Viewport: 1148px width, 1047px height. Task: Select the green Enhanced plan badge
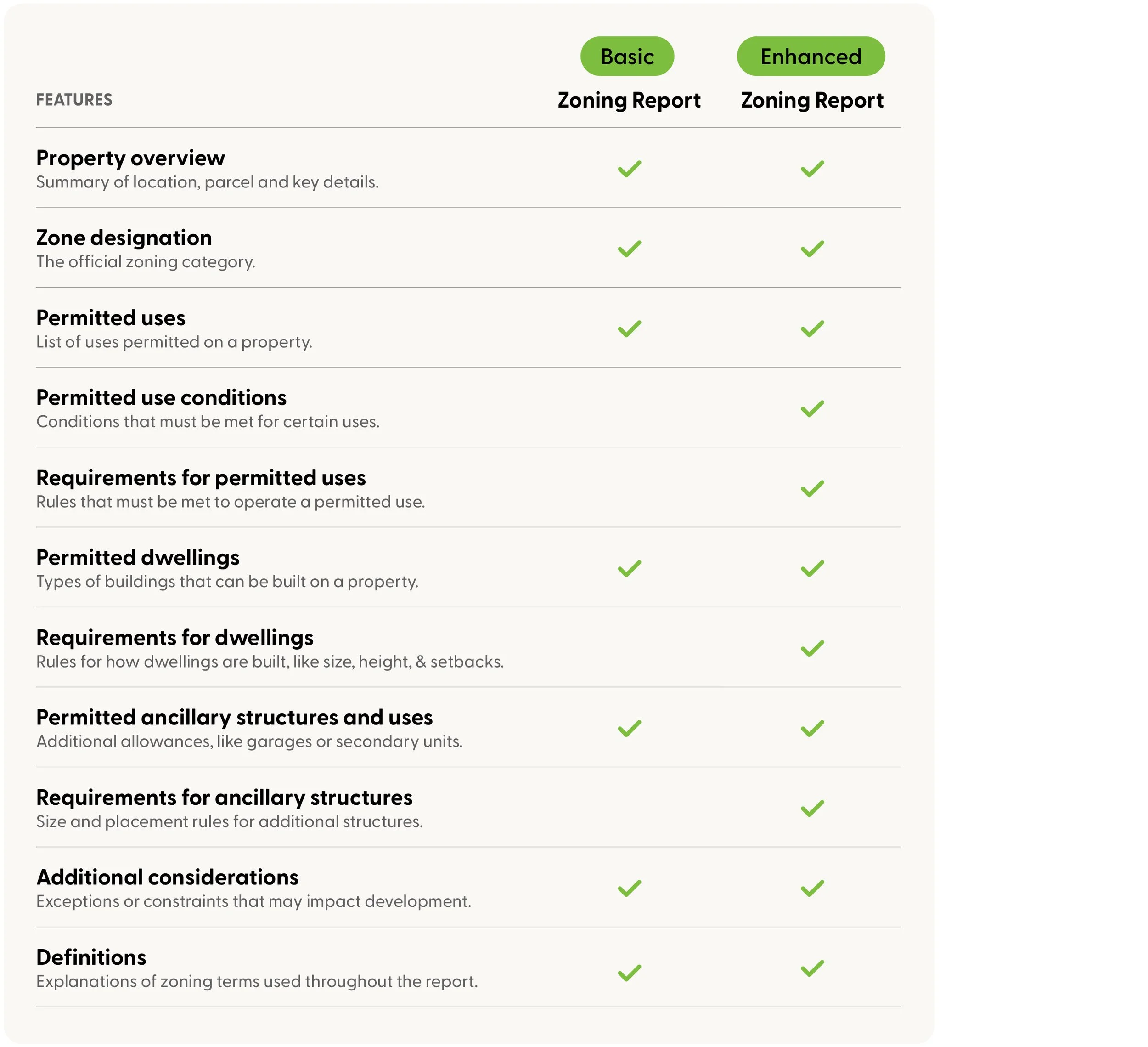[x=811, y=57]
